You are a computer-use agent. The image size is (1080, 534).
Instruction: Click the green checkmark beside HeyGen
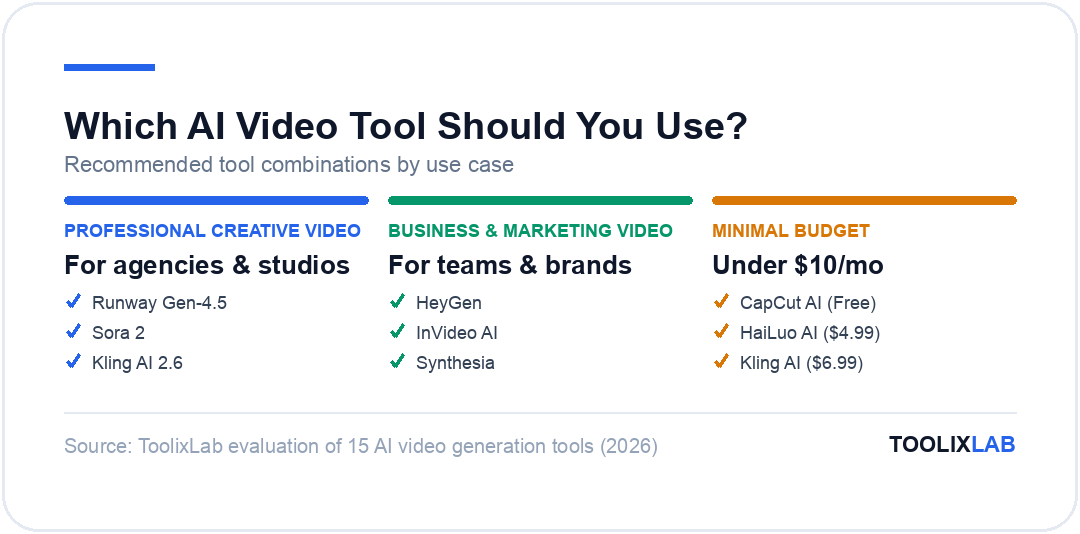(397, 302)
